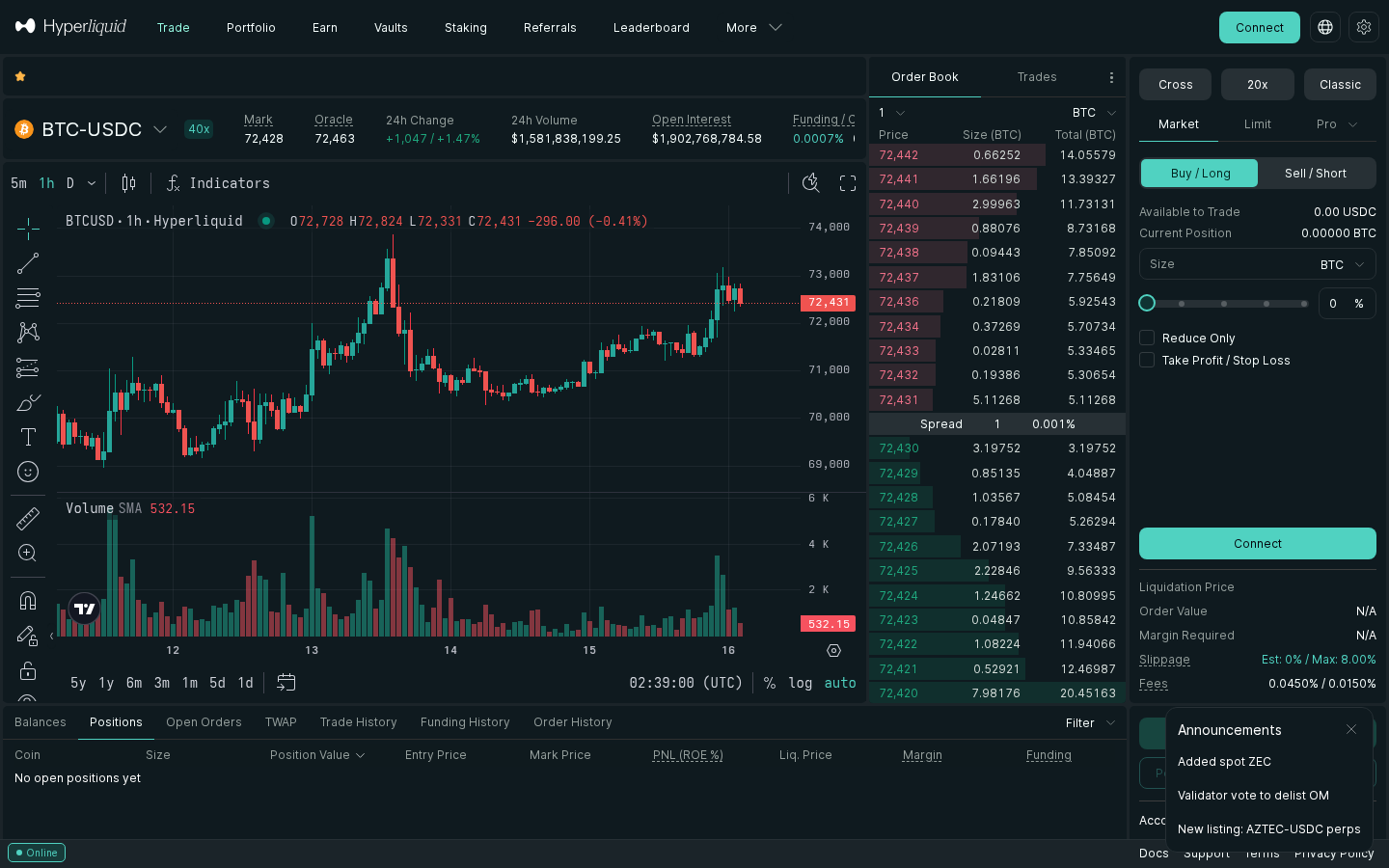The height and width of the screenshot is (868, 1389).
Task: Select the emoji drawing tool
Action: point(28,472)
